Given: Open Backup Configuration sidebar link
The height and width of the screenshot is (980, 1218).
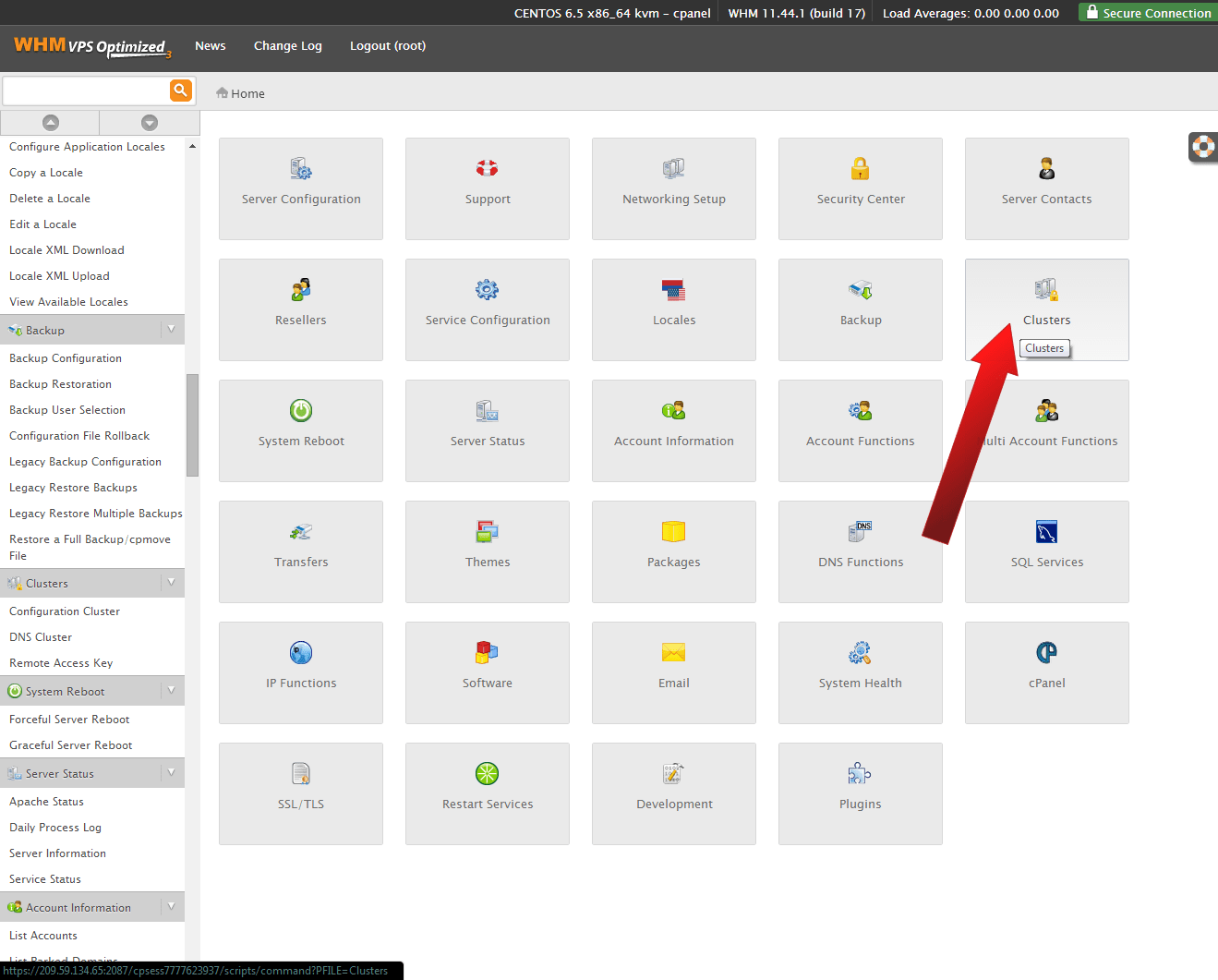Looking at the screenshot, I should [x=66, y=357].
